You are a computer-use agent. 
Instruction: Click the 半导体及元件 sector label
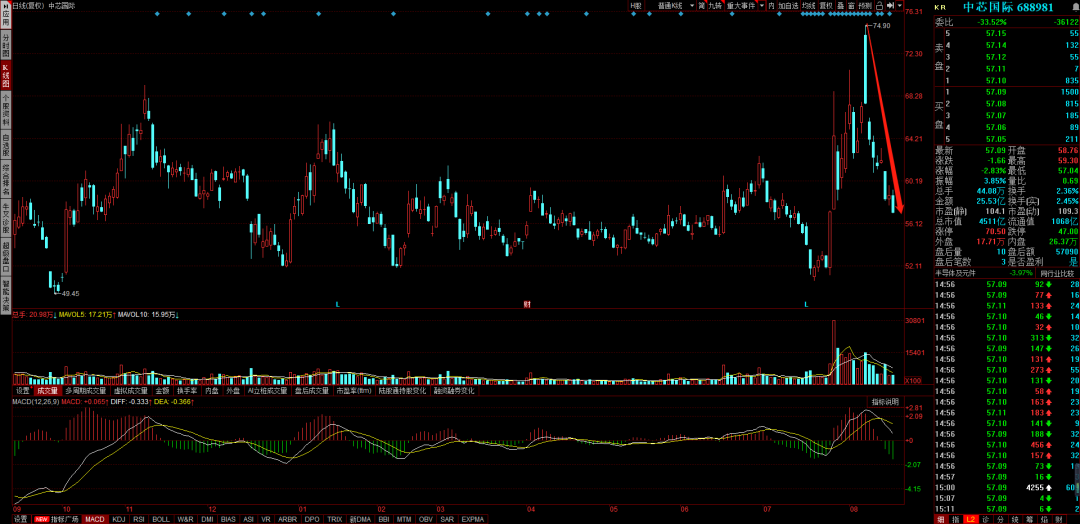tap(954, 273)
